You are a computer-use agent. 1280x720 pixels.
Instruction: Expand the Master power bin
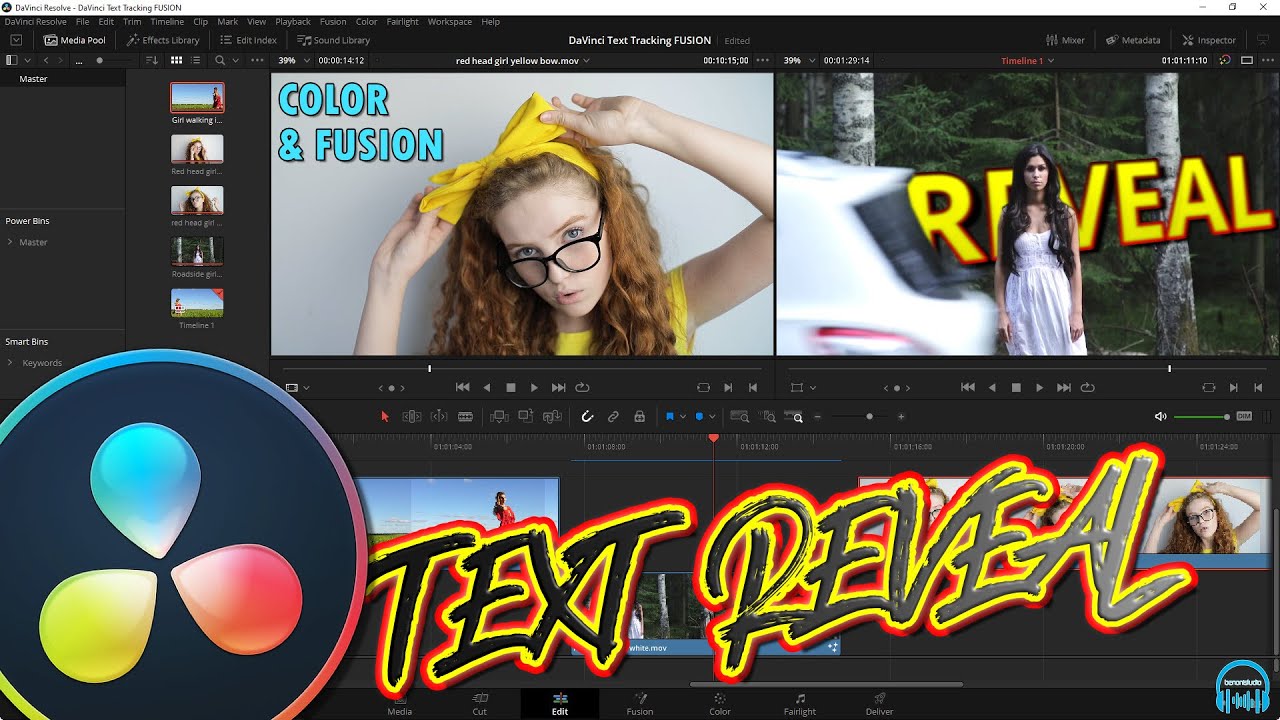coord(10,242)
